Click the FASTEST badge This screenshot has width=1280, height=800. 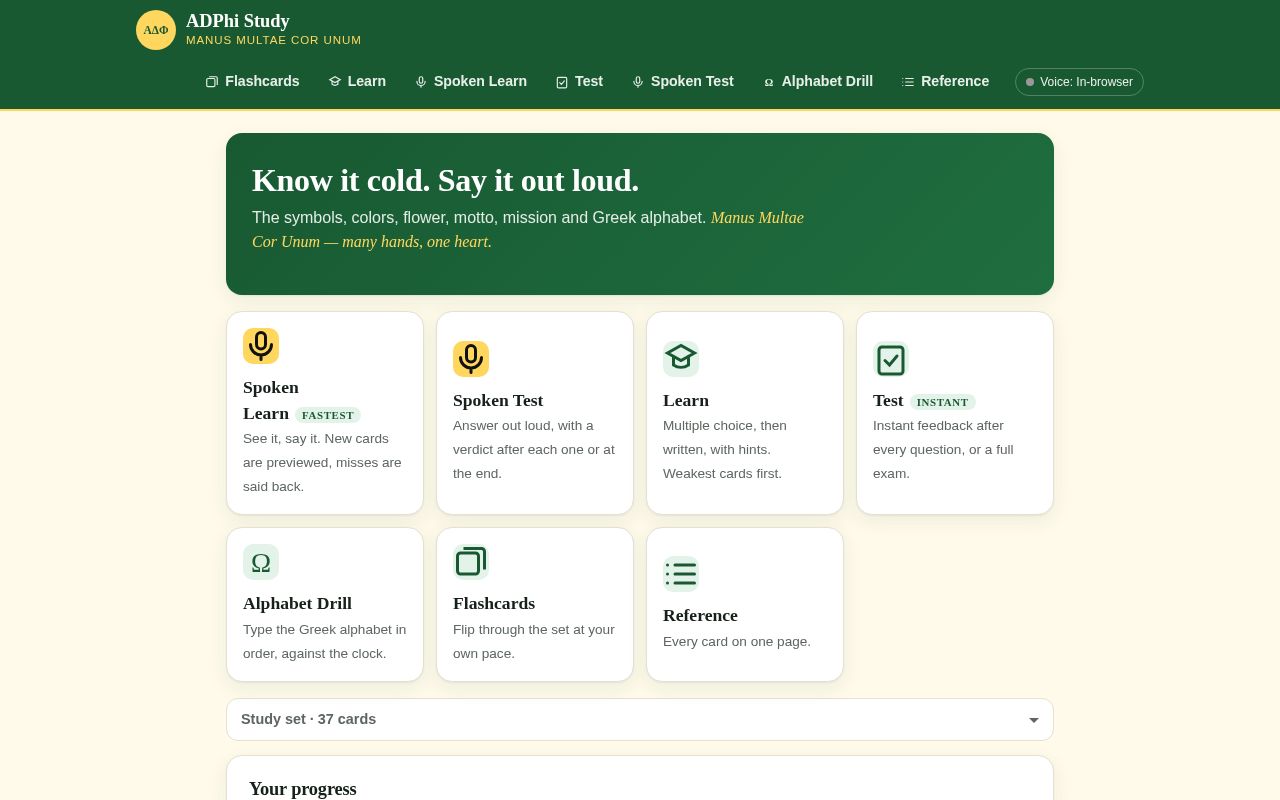[x=328, y=415]
